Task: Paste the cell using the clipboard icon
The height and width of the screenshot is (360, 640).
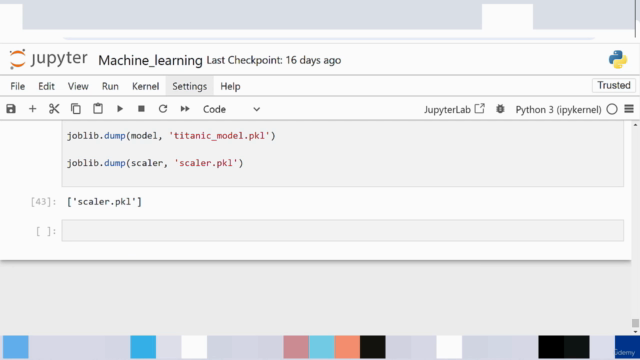Action: pyautogui.click(x=98, y=109)
